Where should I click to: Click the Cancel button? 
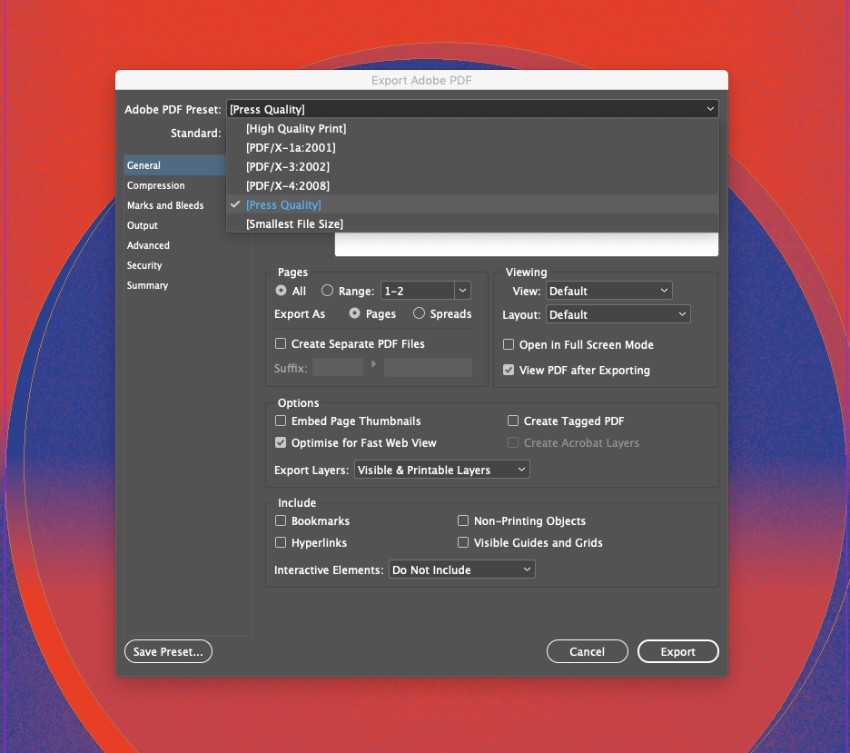(587, 652)
